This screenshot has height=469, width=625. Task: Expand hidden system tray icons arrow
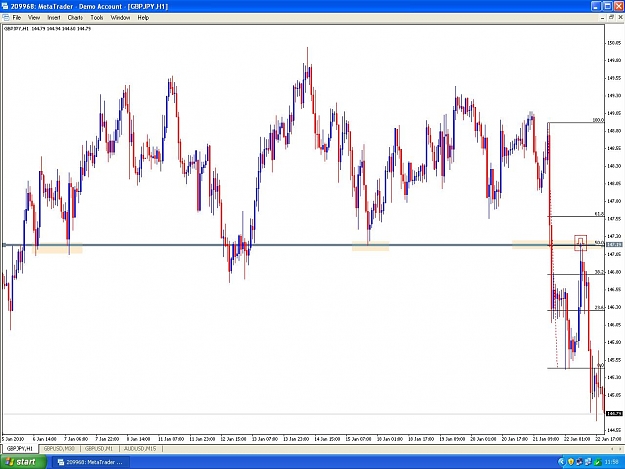[562, 462]
